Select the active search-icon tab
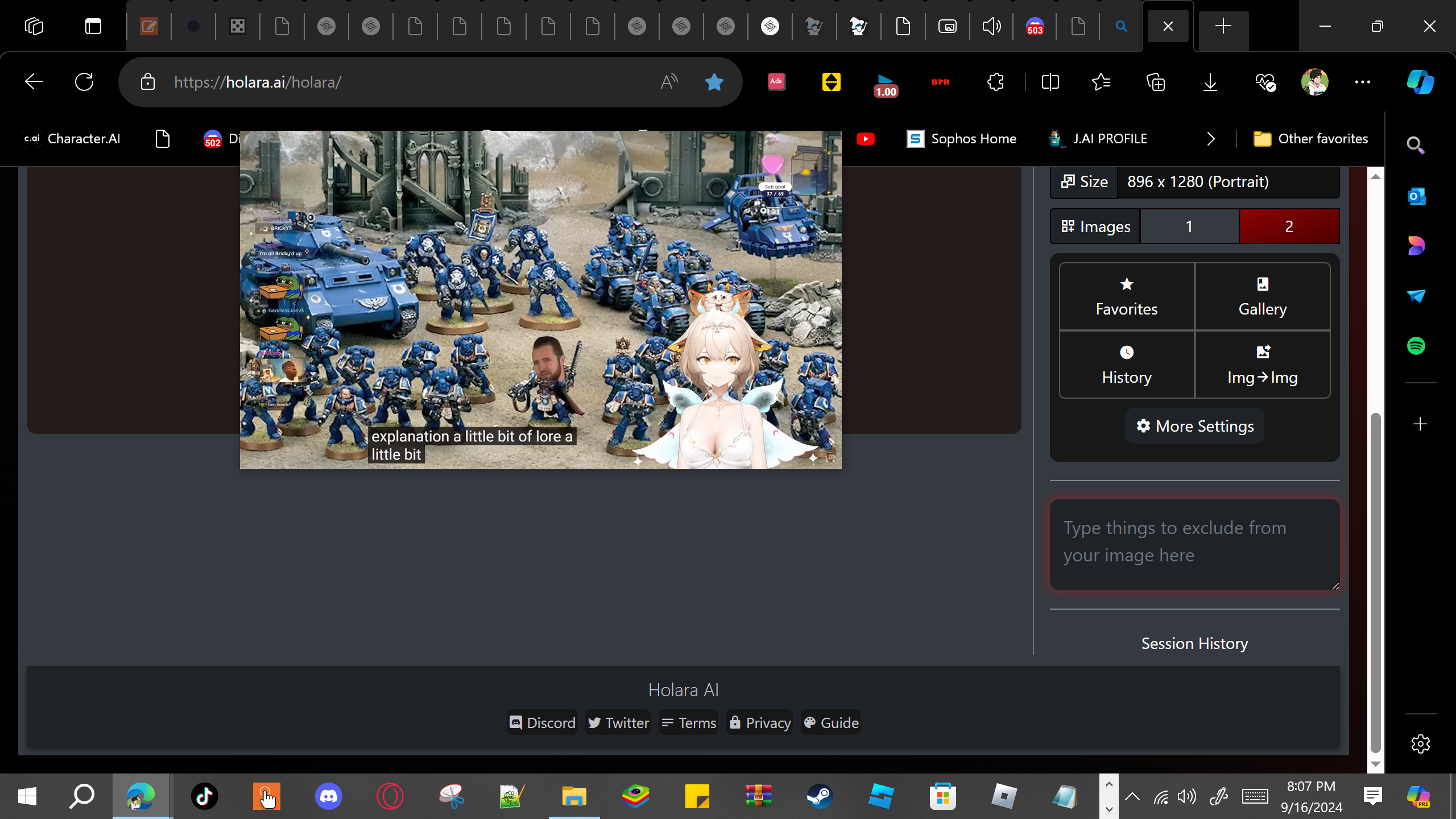This screenshot has width=1456, height=819. click(x=1121, y=26)
